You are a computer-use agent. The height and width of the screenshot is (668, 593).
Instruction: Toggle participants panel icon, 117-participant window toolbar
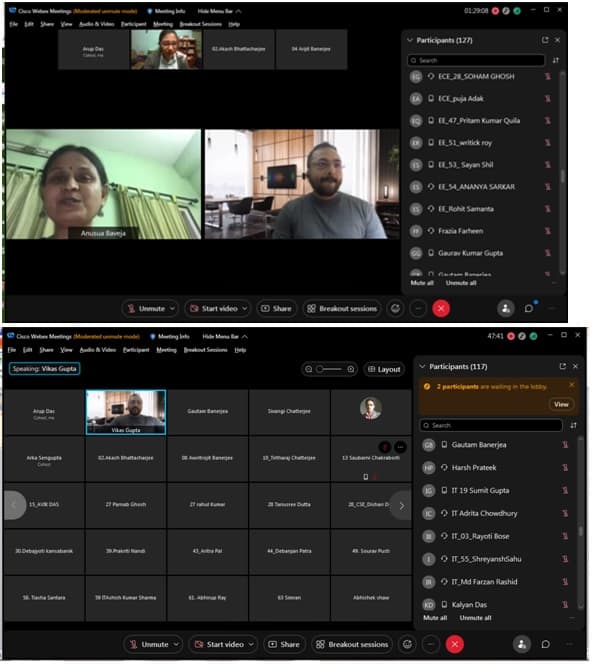pos(522,645)
